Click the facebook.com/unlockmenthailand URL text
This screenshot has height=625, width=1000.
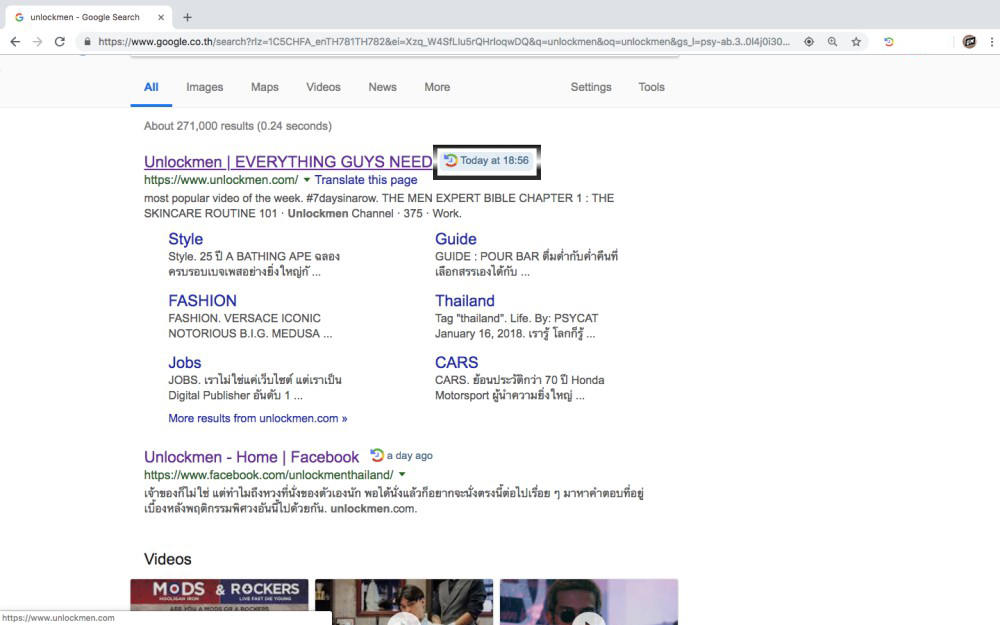pyautogui.click(x=268, y=474)
